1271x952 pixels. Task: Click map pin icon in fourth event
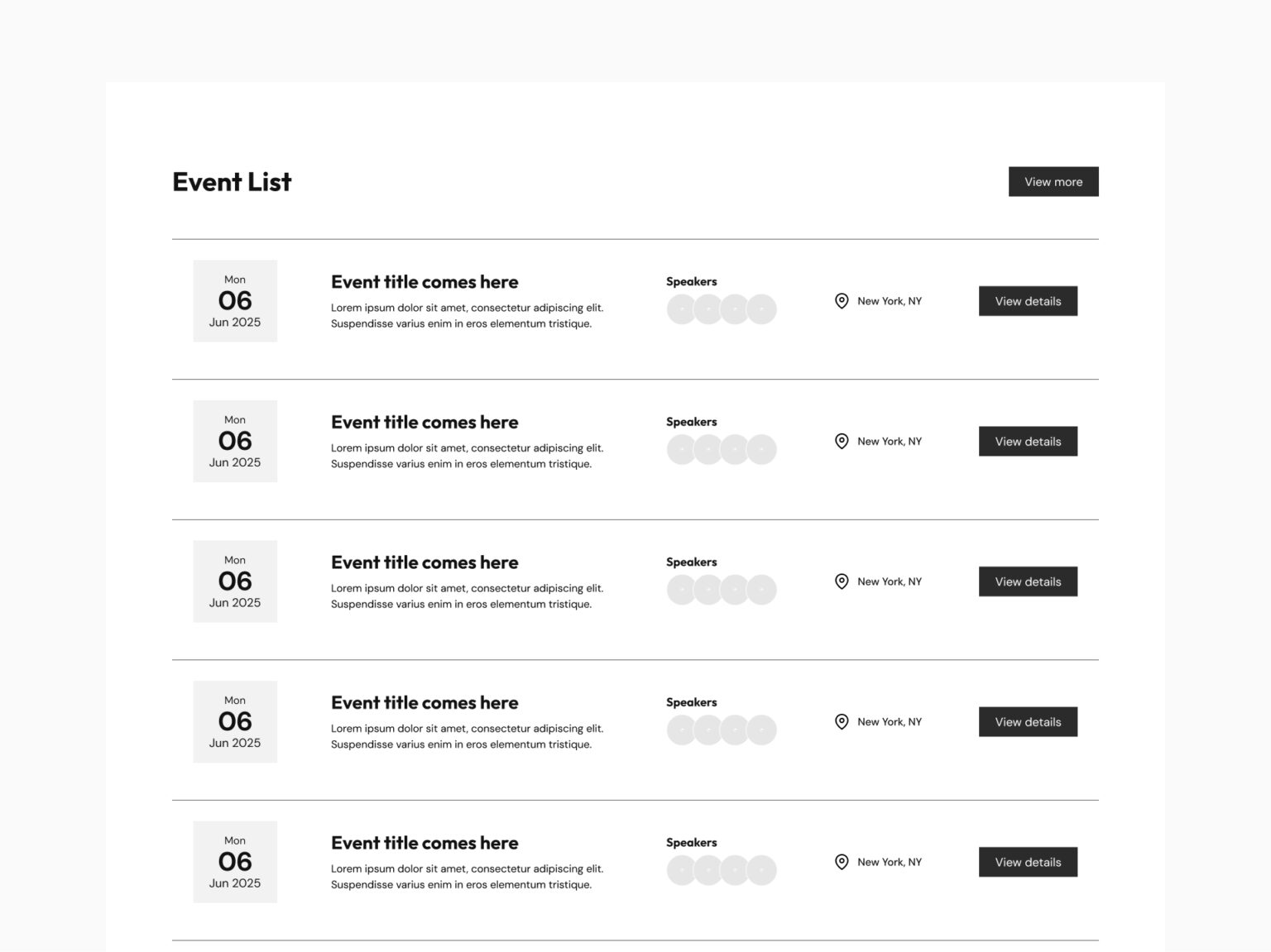841,722
